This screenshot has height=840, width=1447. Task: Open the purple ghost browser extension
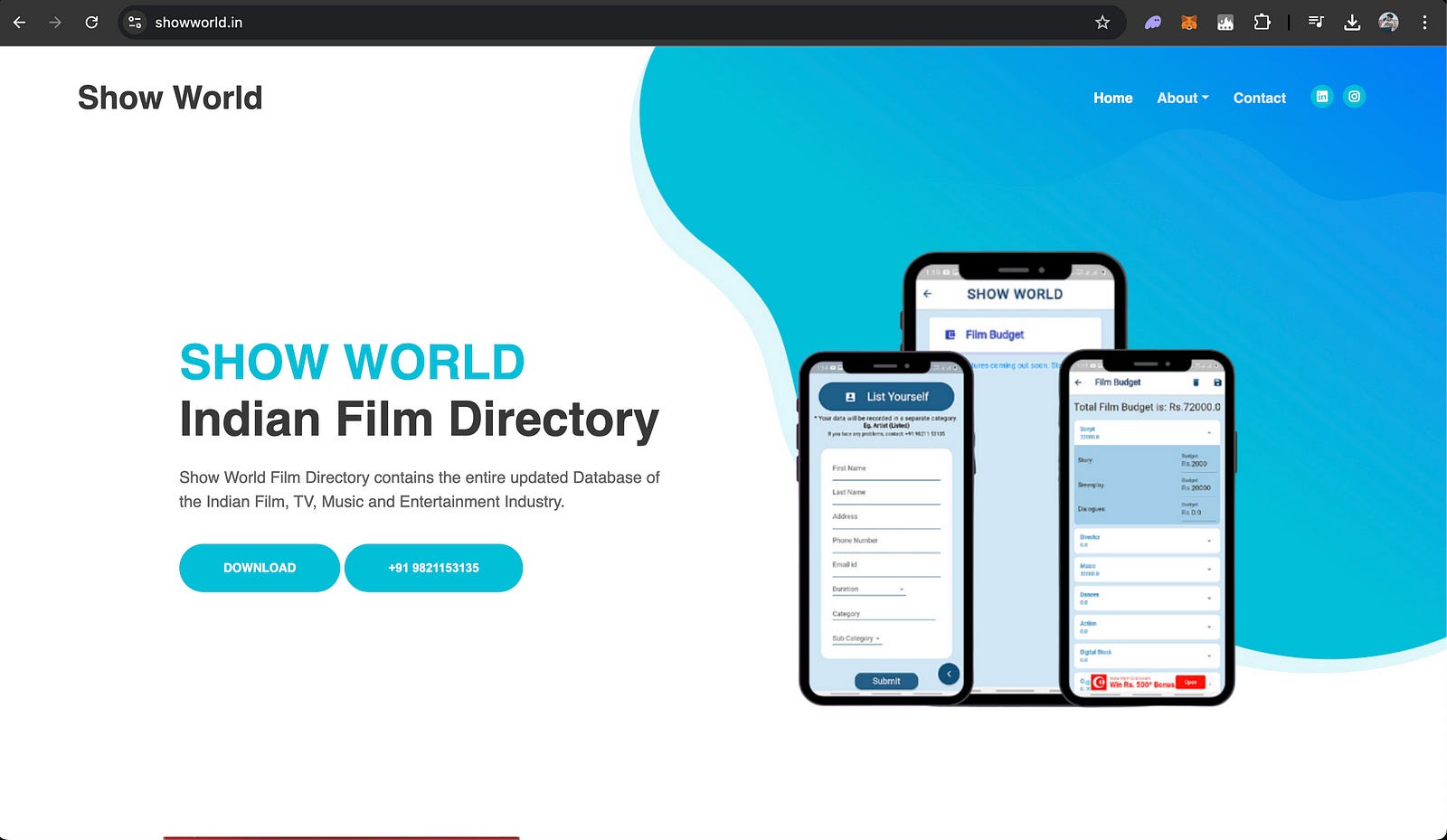pyautogui.click(x=1153, y=23)
